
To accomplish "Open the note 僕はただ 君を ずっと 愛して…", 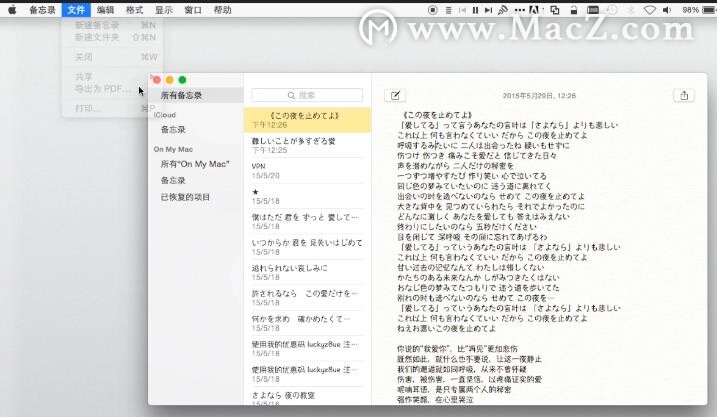I will [307, 221].
